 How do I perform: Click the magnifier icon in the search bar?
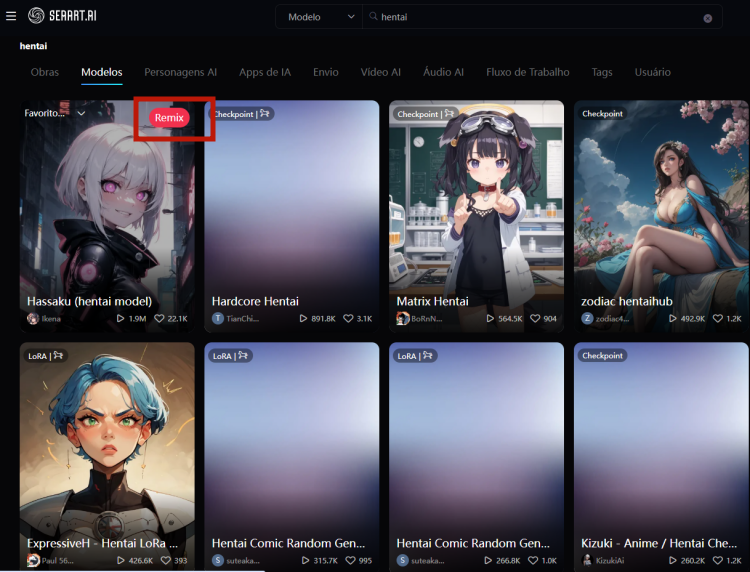point(373,17)
